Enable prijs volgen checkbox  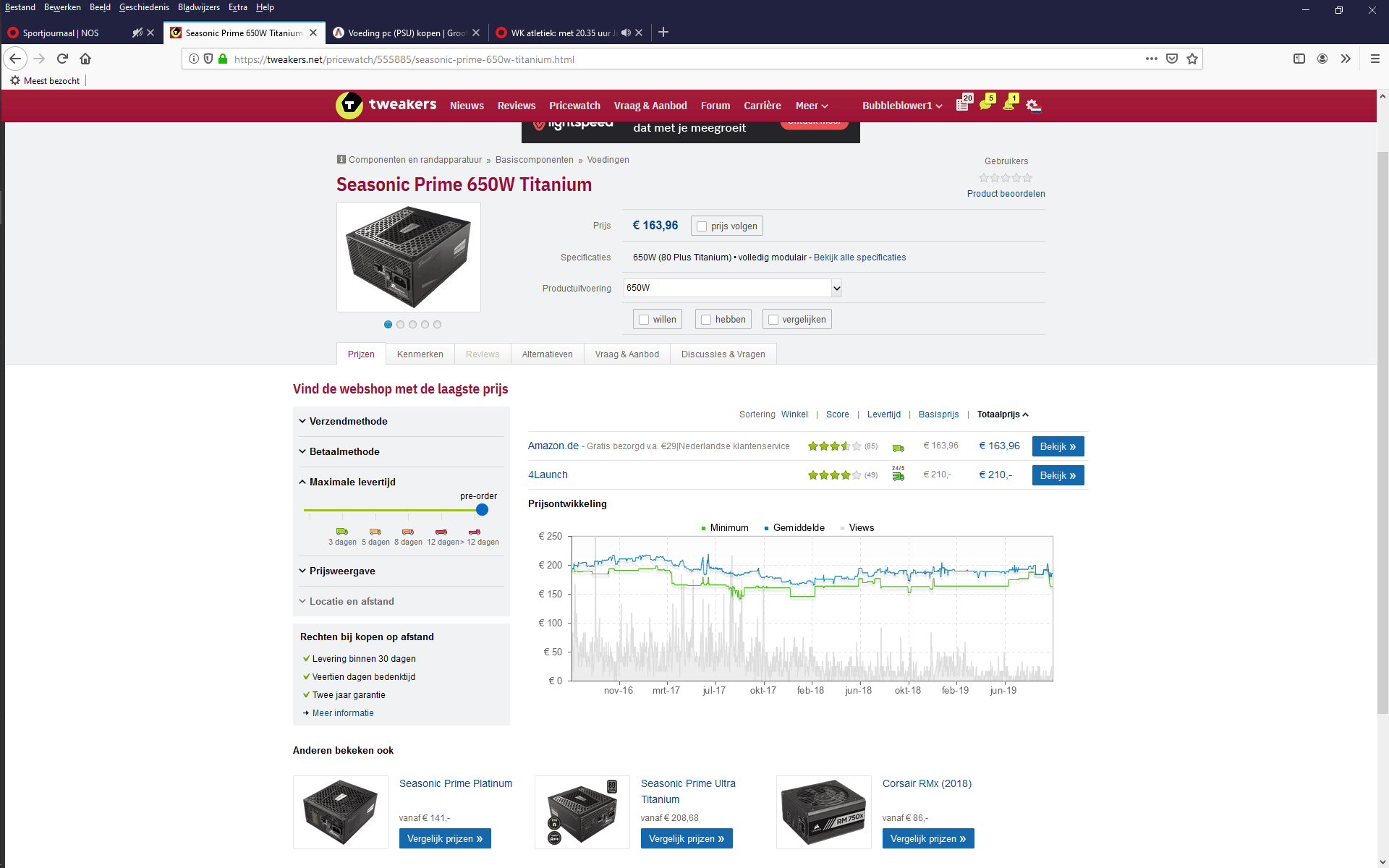[x=701, y=226]
